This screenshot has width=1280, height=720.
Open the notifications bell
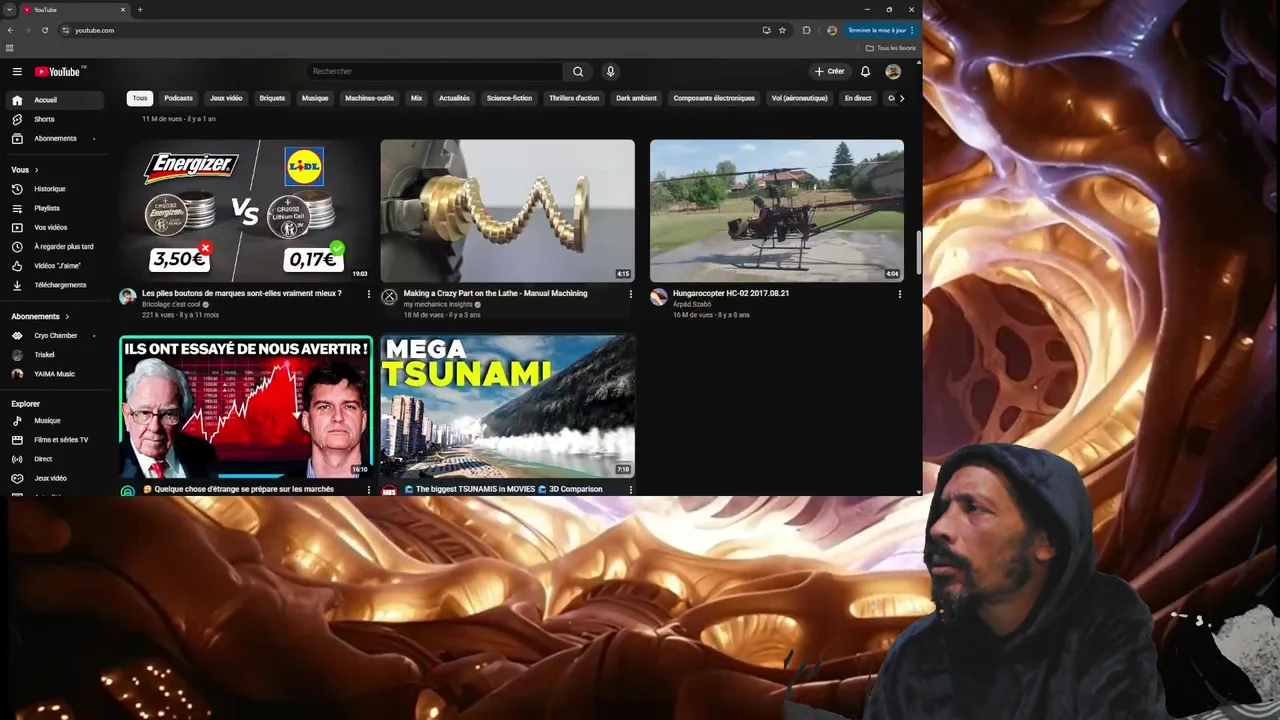click(865, 71)
